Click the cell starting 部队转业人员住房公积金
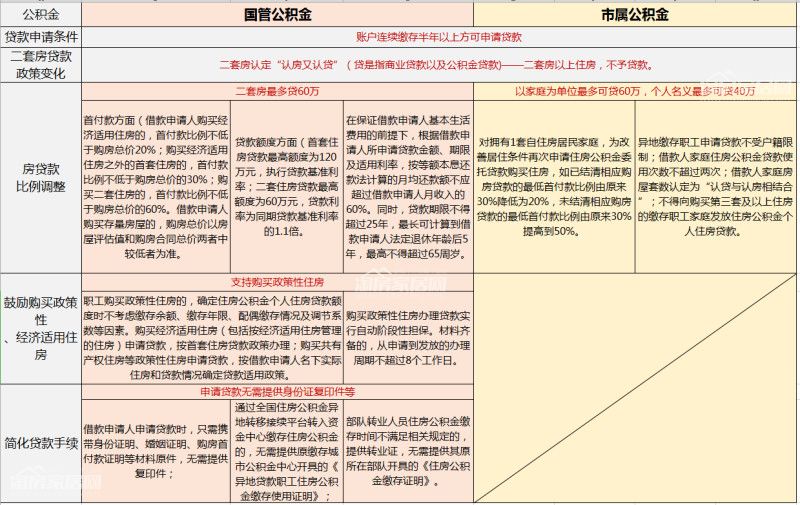This screenshot has height=505, width=800. (408, 451)
